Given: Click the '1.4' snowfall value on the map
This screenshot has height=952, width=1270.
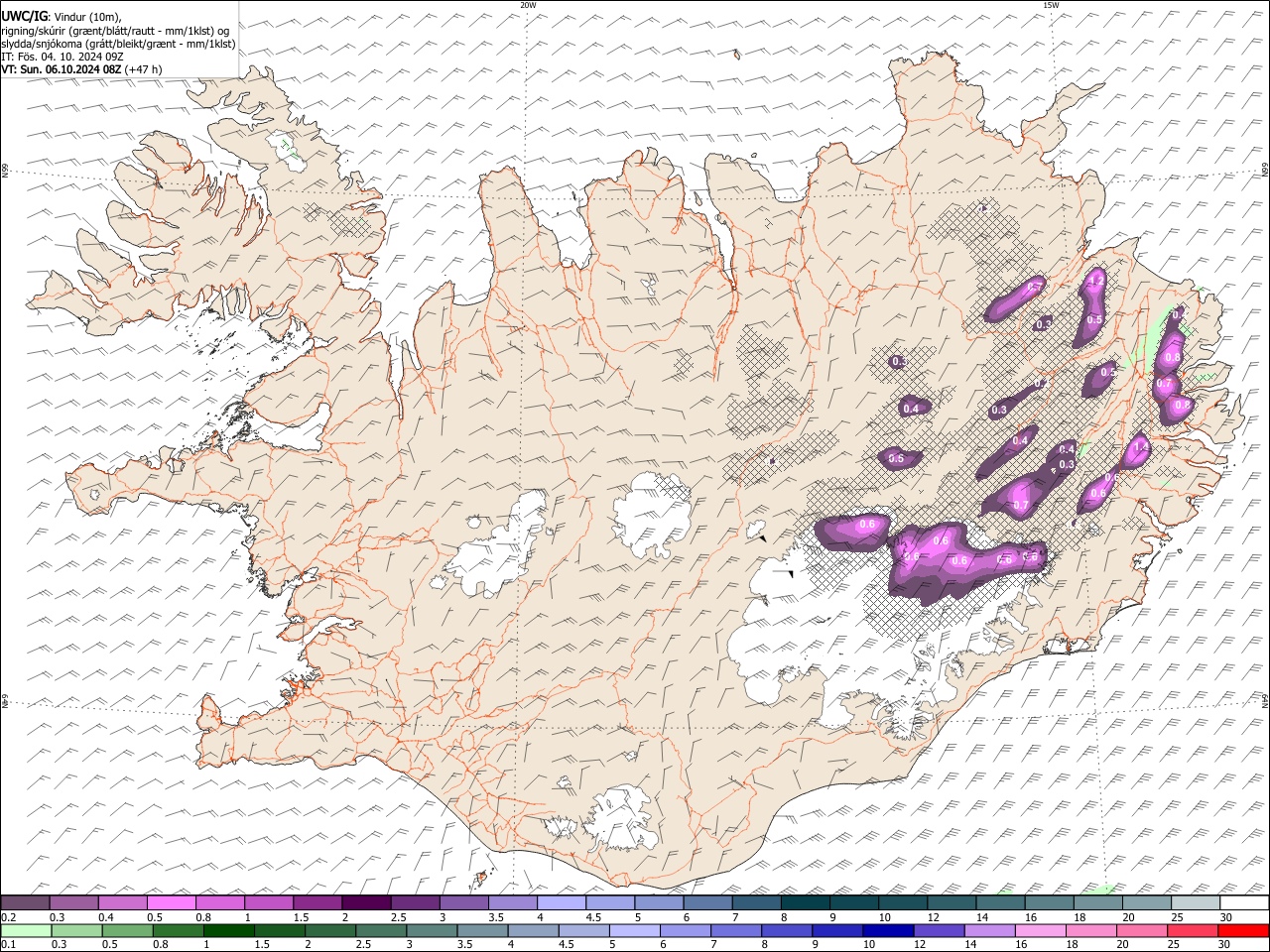Looking at the screenshot, I should point(1140,447).
